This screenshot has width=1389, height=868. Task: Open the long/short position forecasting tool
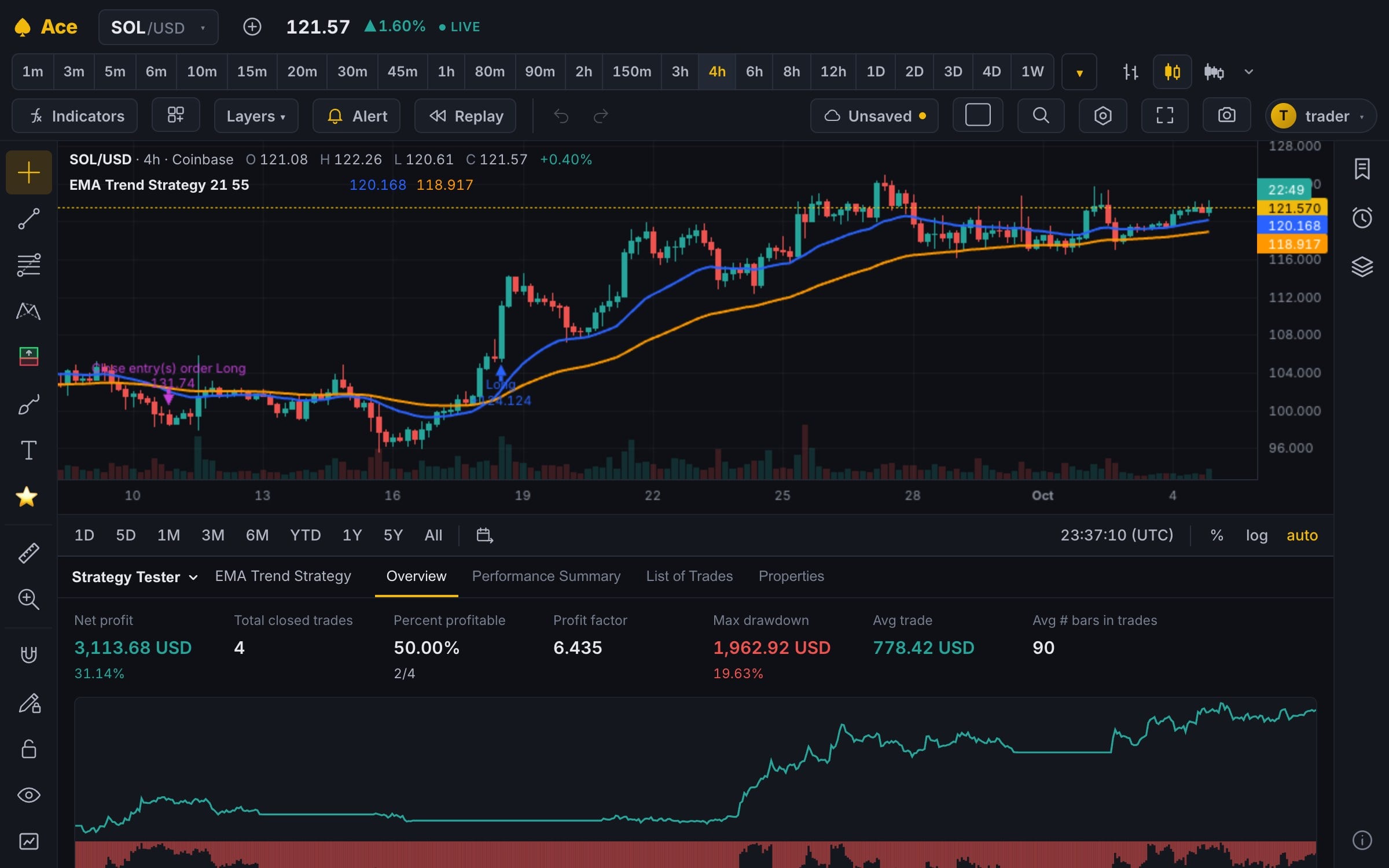pyautogui.click(x=28, y=356)
